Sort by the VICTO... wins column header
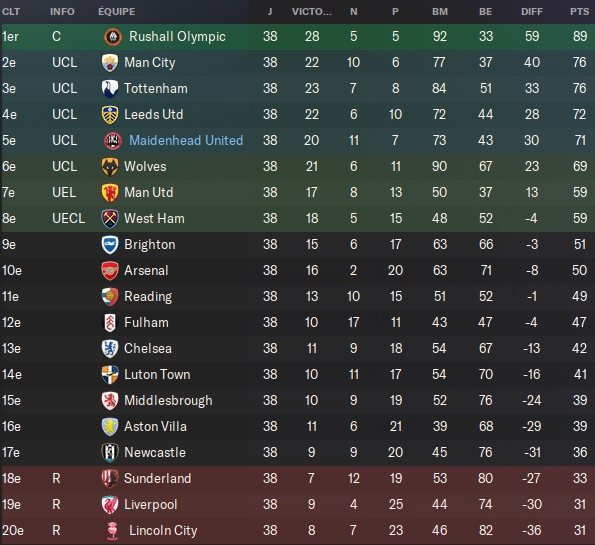This screenshot has width=595, height=545. click(x=312, y=12)
